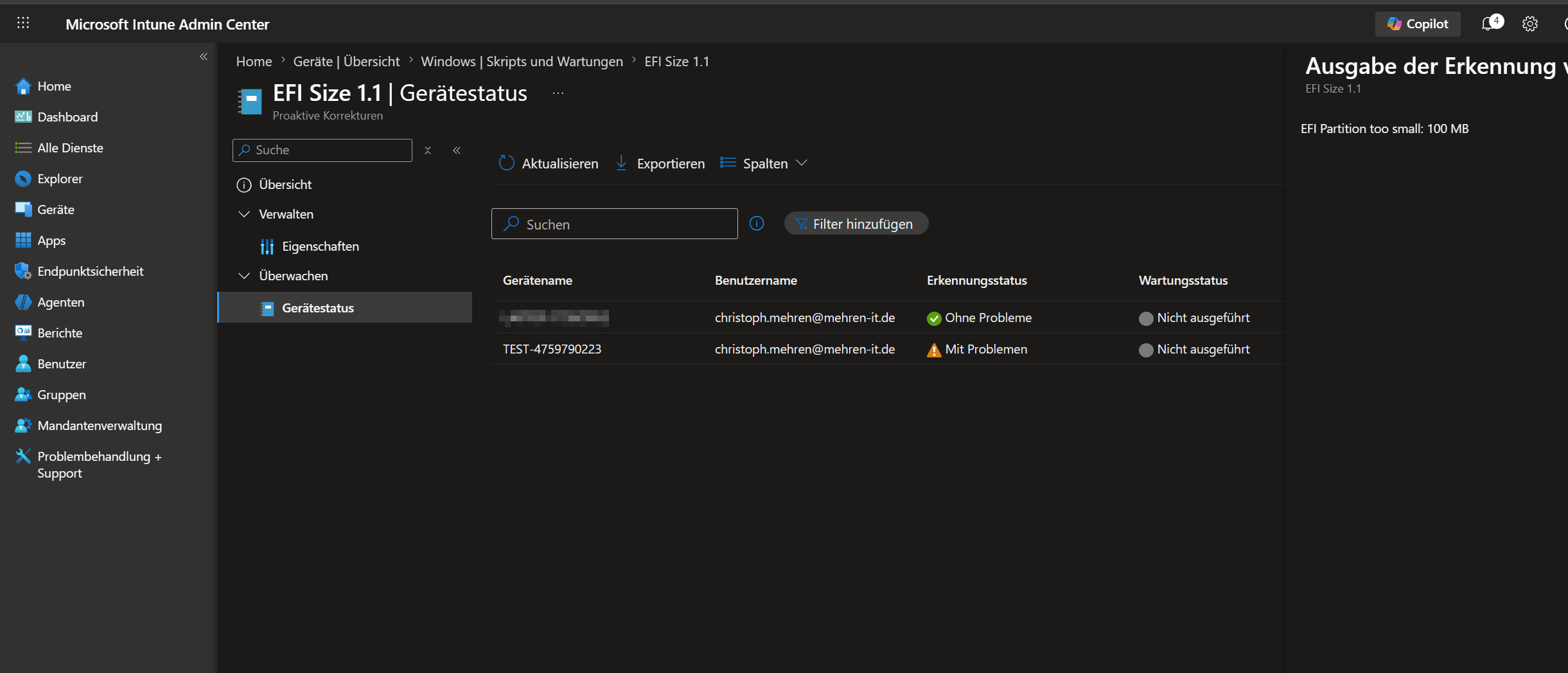Collapse the Verwalten section

tap(244, 214)
